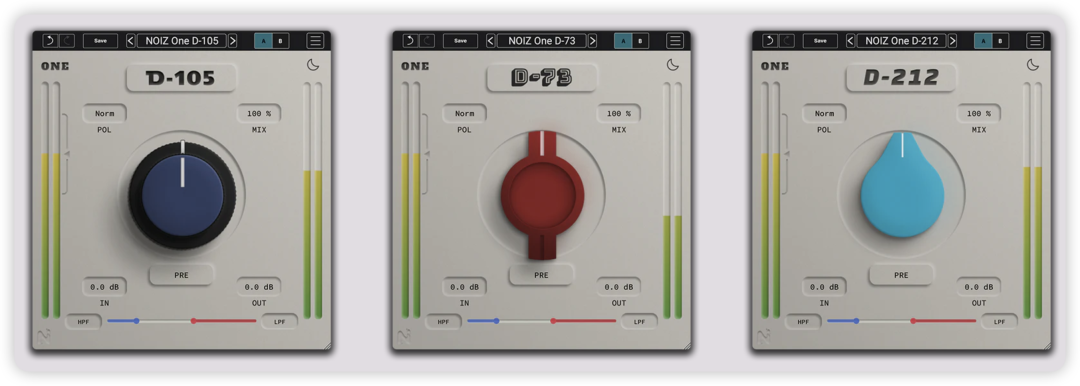This screenshot has width=1080, height=386.
Task: Select previous preset arrow in D-212 plugin
Action: [x=851, y=41]
